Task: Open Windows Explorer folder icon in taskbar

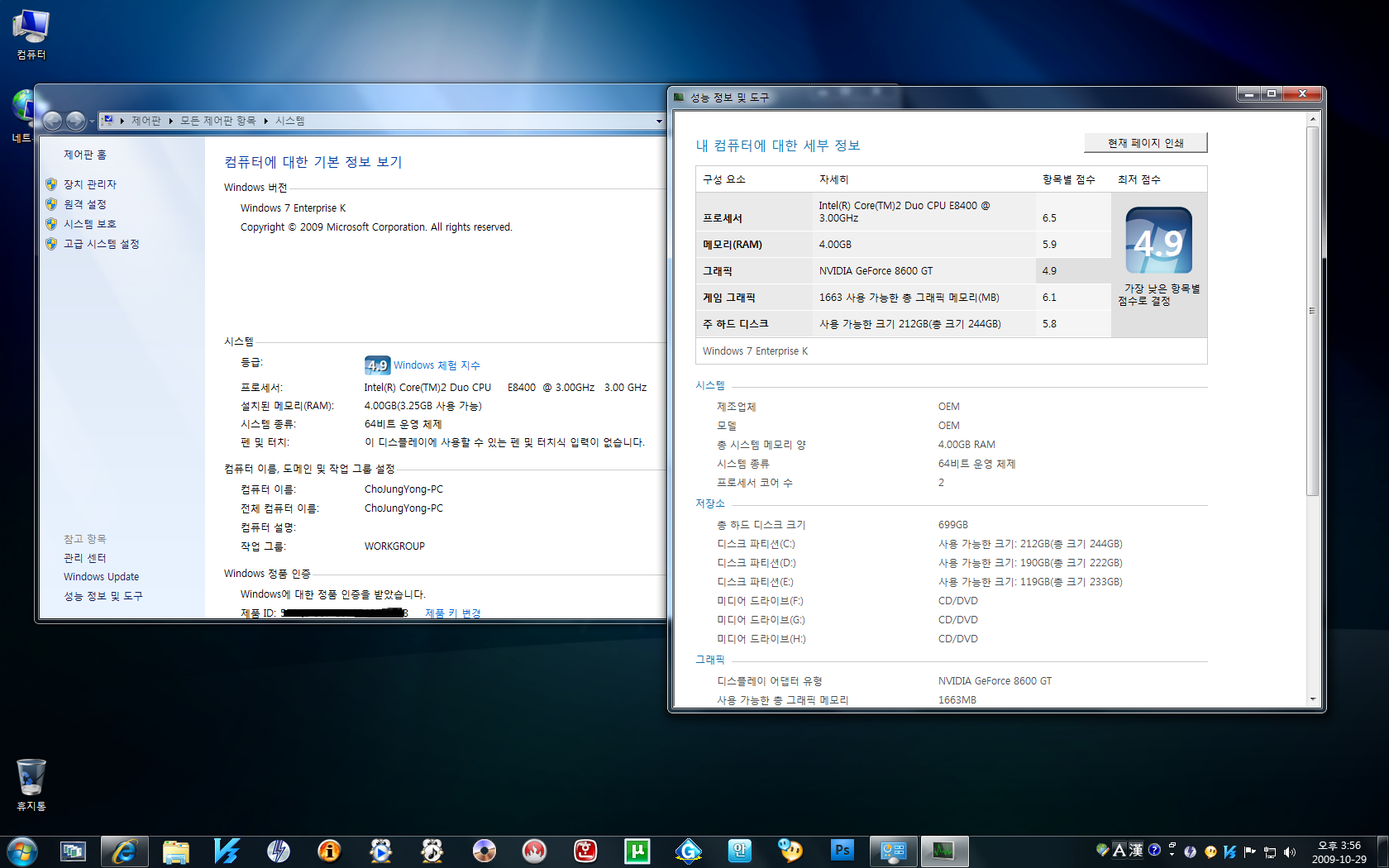Action: click(x=175, y=851)
